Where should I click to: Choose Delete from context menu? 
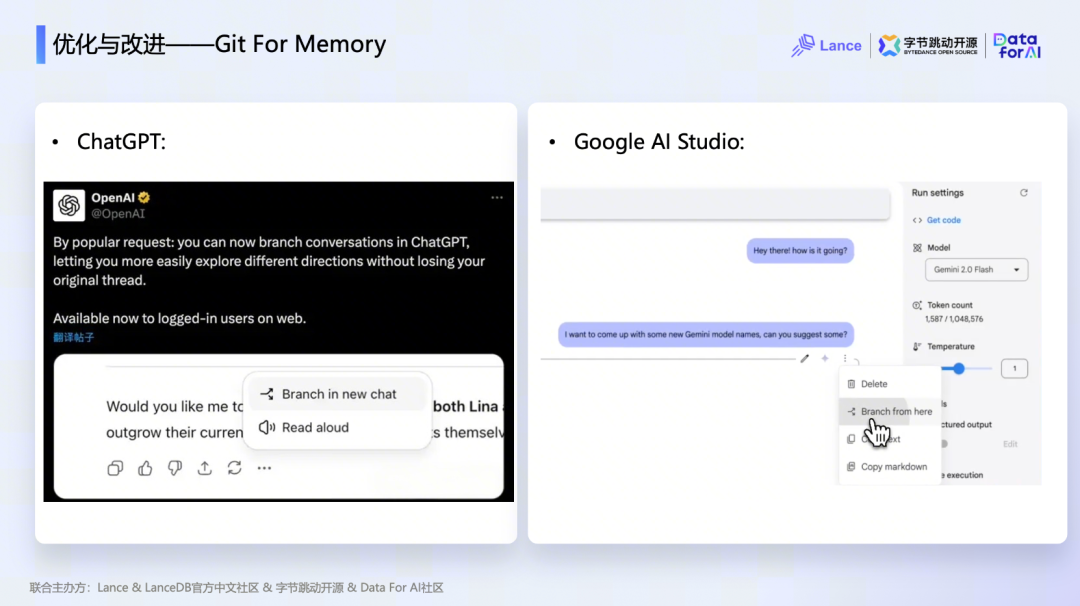(x=889, y=384)
